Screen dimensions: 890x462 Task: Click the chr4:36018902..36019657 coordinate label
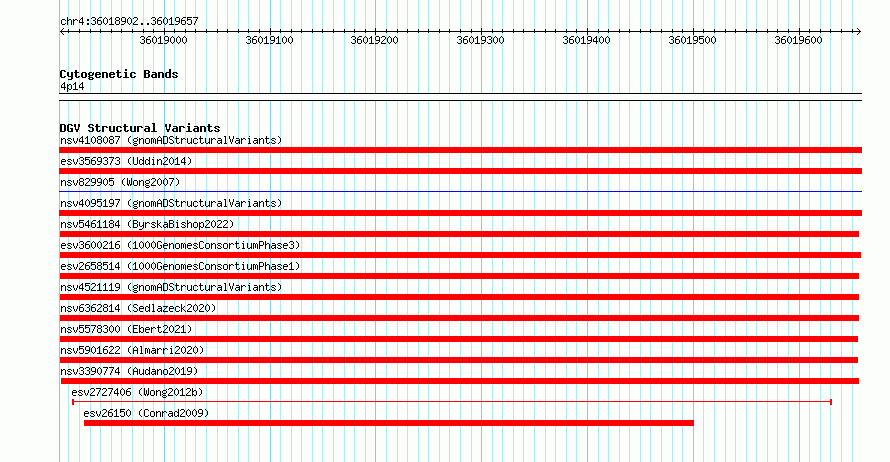(x=129, y=21)
